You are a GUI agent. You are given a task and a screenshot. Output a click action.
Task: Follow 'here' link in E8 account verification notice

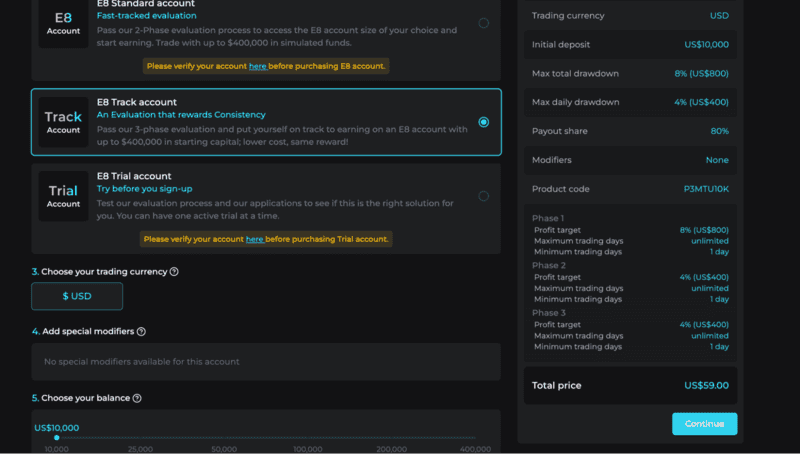click(x=258, y=66)
